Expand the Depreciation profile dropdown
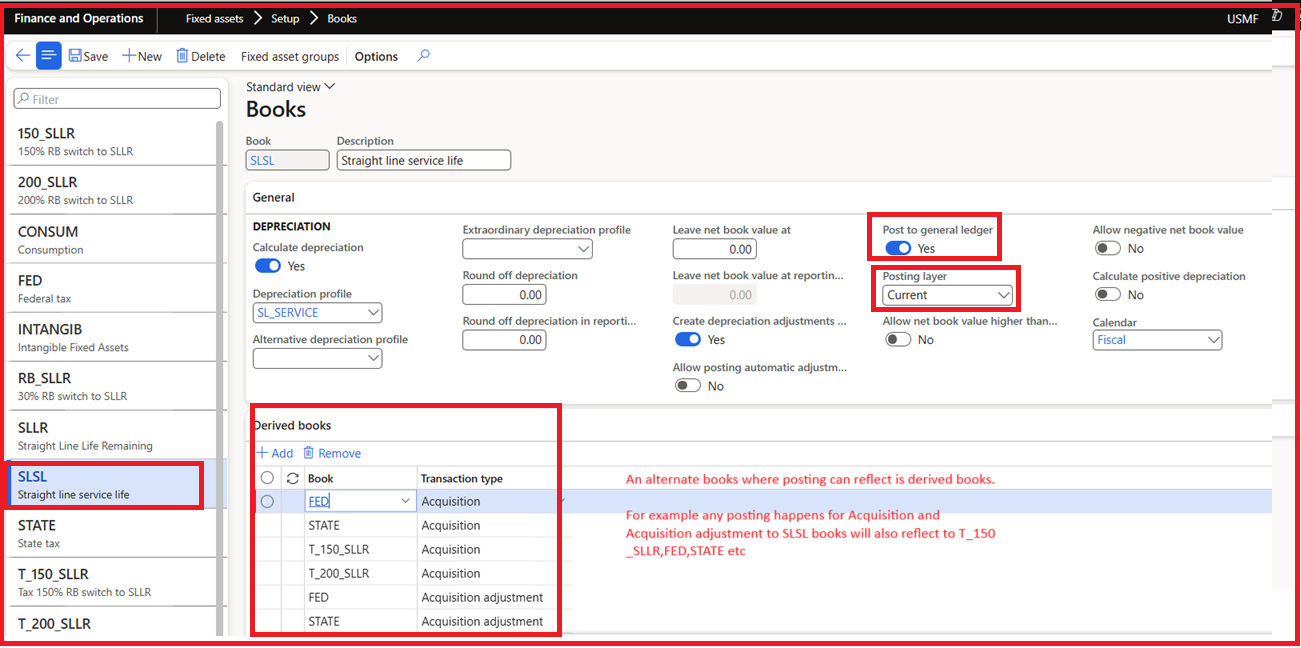Viewport: 1301px width, 648px height. pos(373,313)
